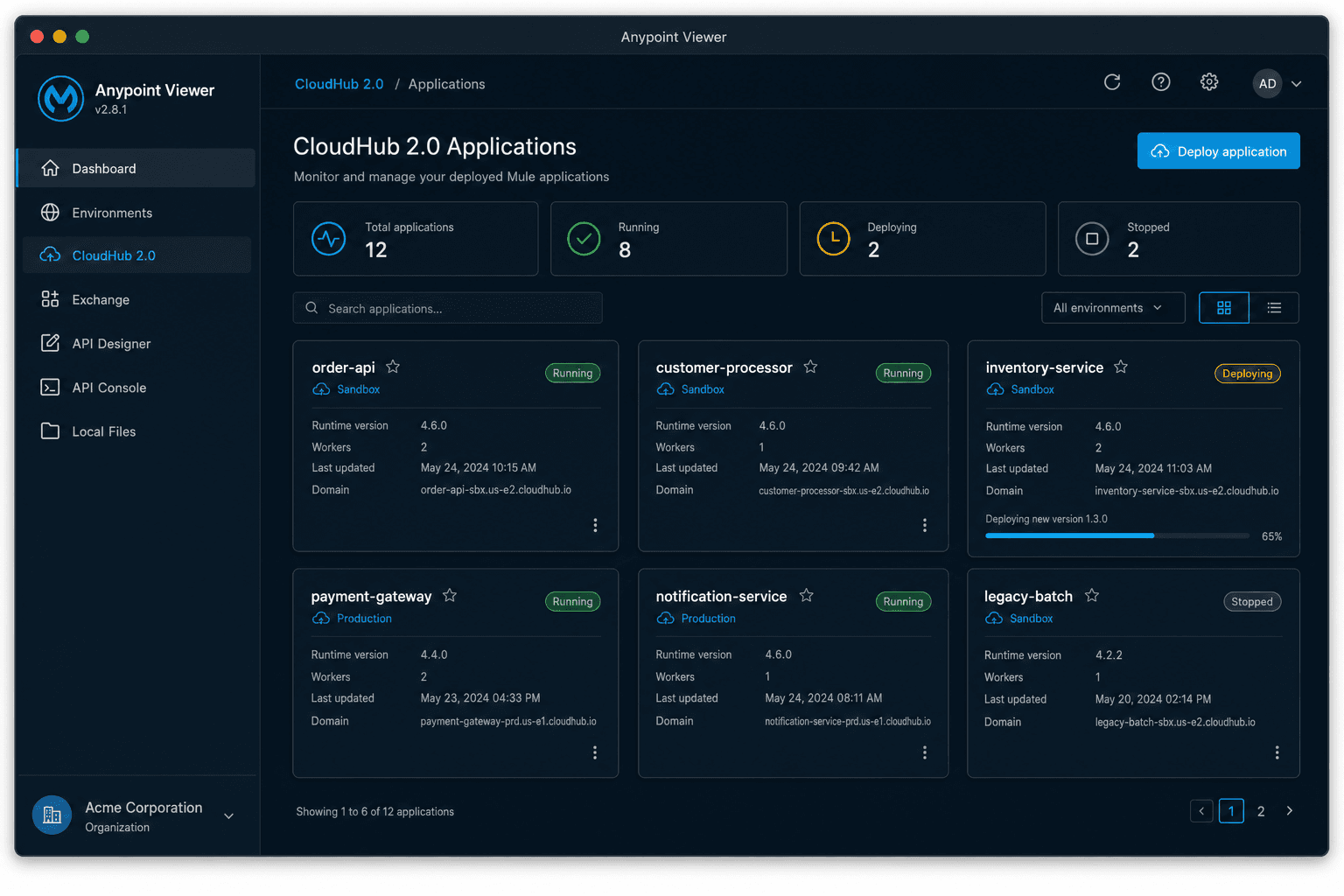Click domain order-api-sbx.us-e2.cloudhub.io
Viewport: 1344px width, 896px height.
(x=496, y=490)
